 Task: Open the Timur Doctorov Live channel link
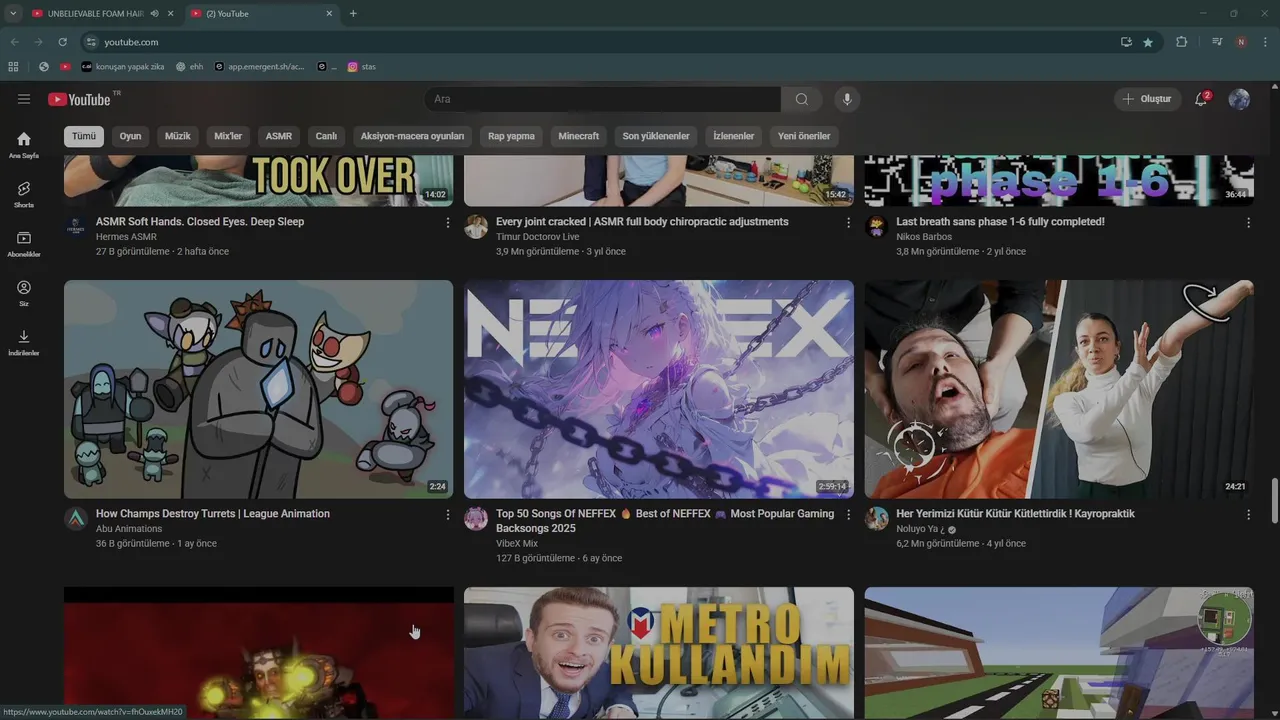tap(538, 237)
